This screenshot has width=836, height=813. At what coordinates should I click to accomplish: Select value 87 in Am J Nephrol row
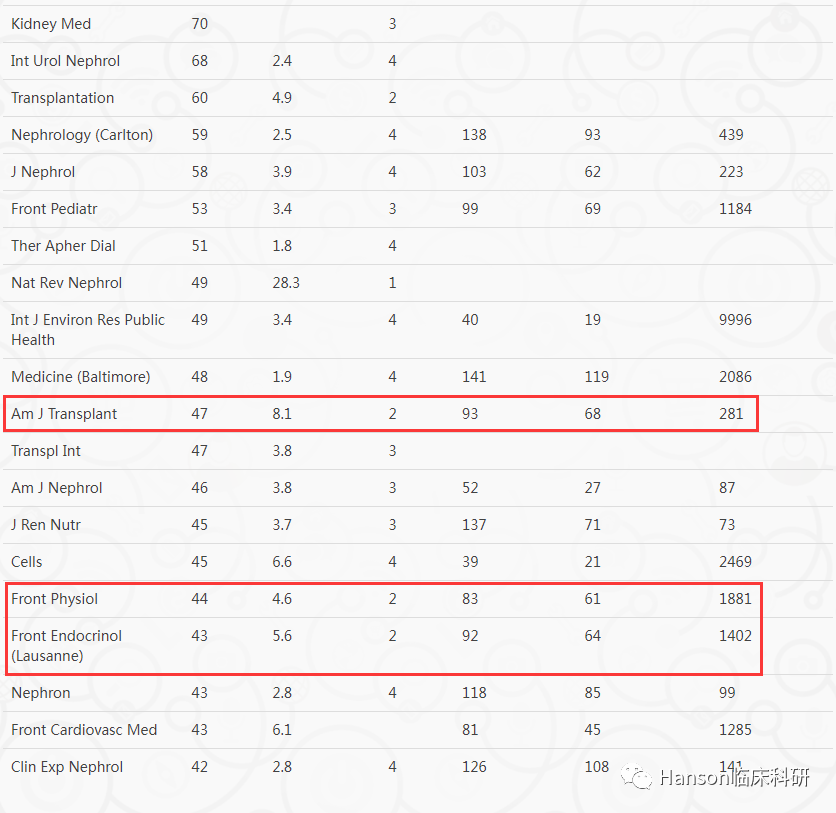tap(727, 488)
